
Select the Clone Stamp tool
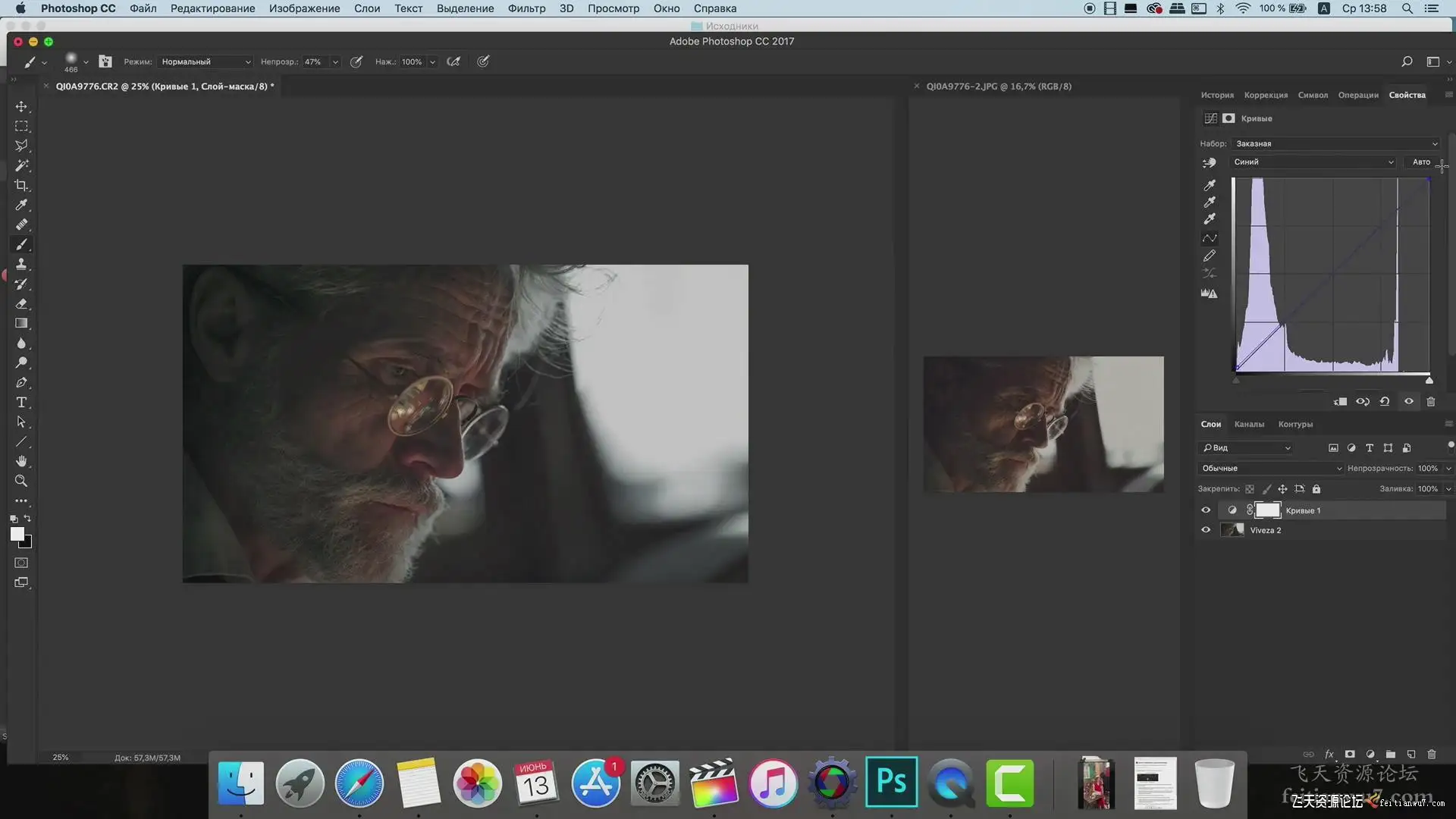click(21, 264)
